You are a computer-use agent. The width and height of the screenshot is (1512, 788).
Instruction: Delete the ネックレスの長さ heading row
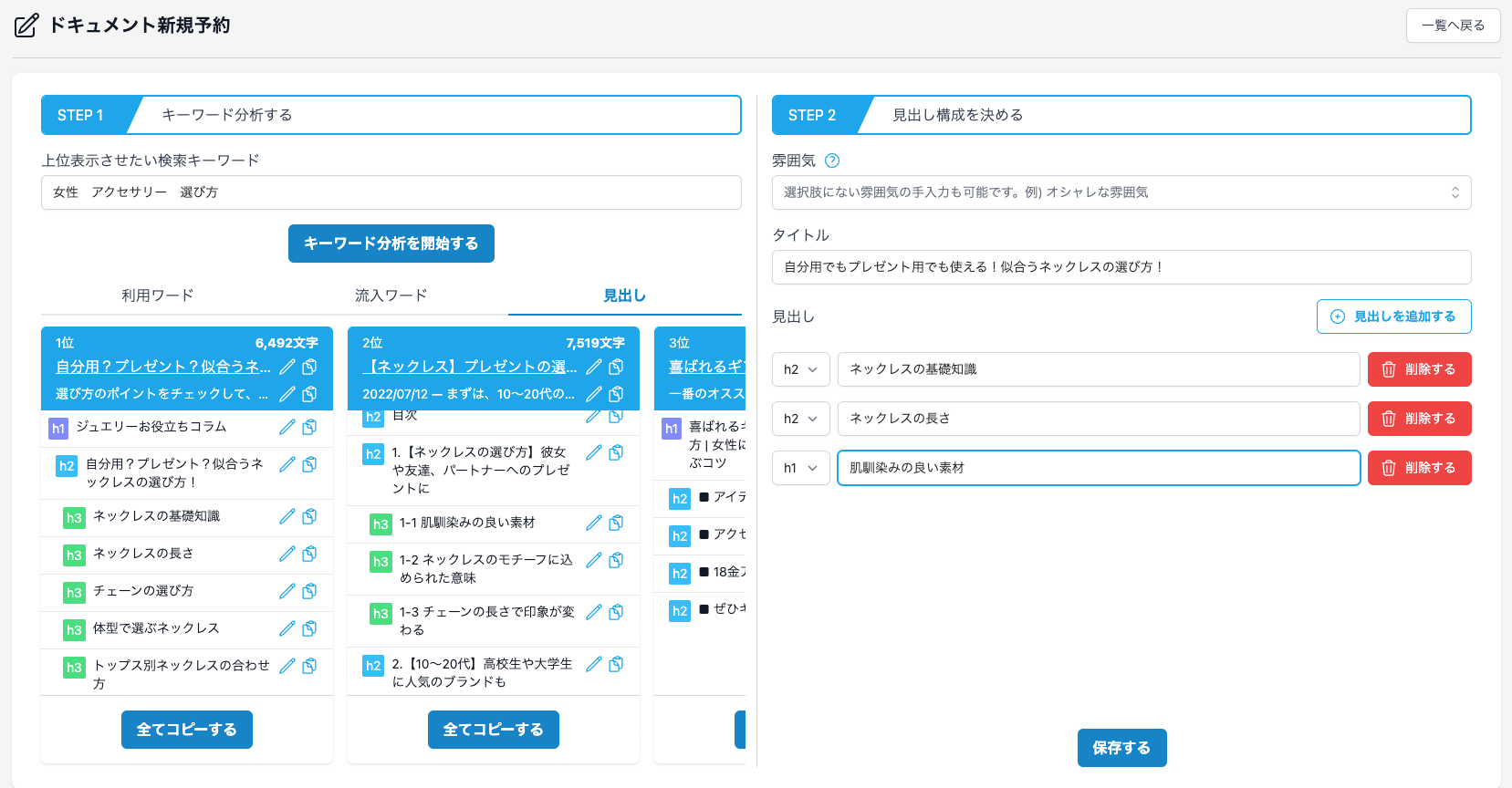[1420, 419]
